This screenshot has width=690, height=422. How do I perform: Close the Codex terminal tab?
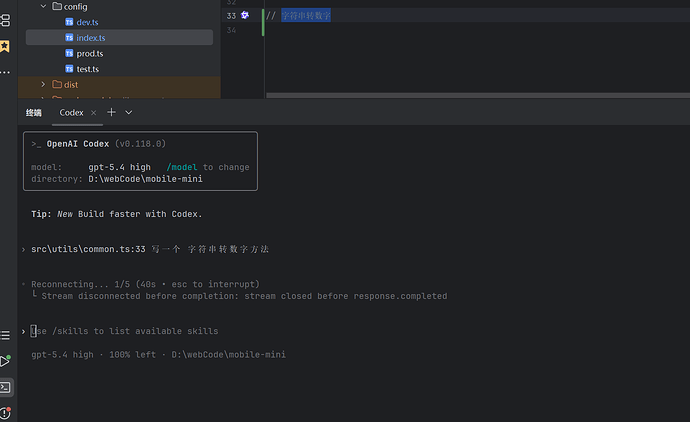[93, 113]
